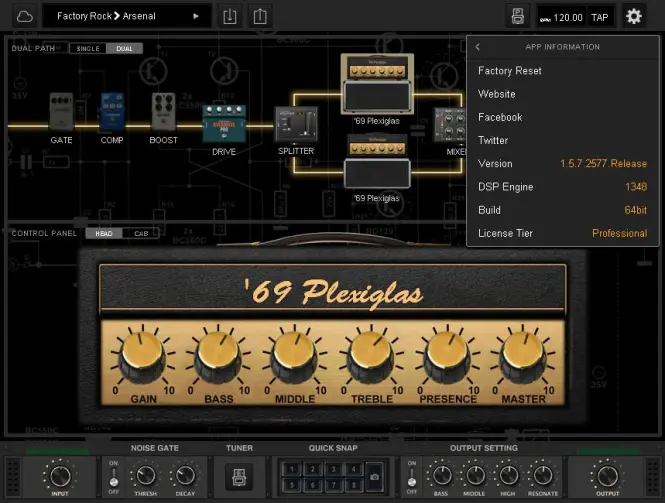Select Quick Snap slot 5
This screenshot has height=503, width=665.
292,484
